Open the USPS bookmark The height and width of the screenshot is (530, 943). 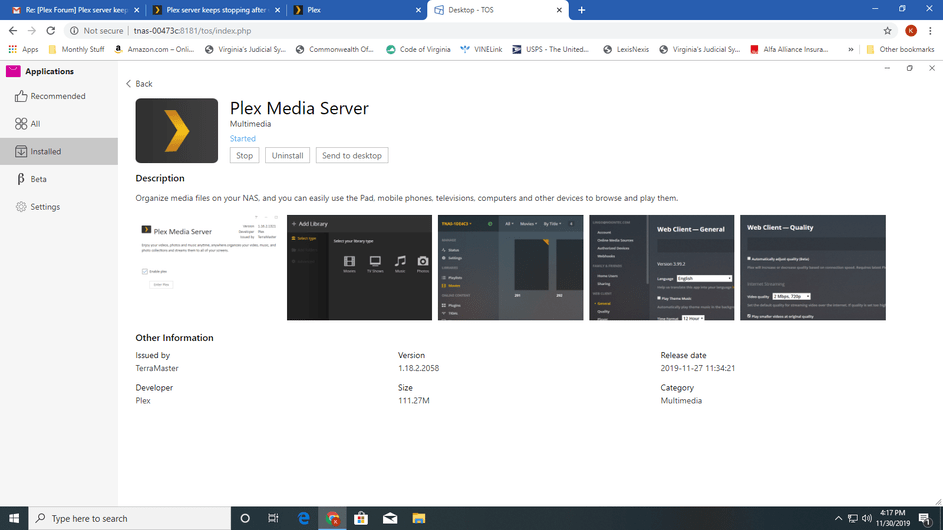point(551,49)
